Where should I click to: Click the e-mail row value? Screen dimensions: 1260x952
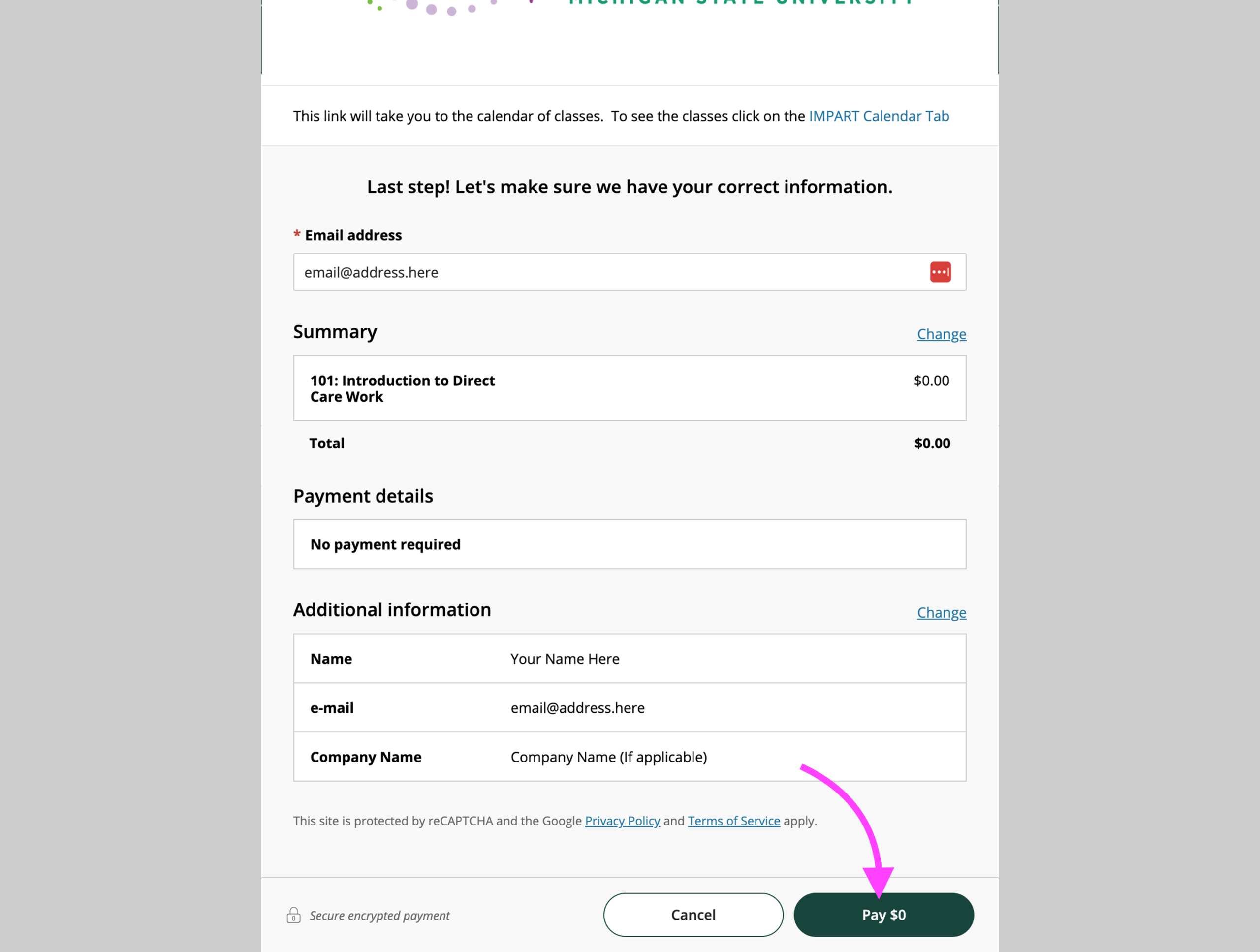click(x=577, y=707)
